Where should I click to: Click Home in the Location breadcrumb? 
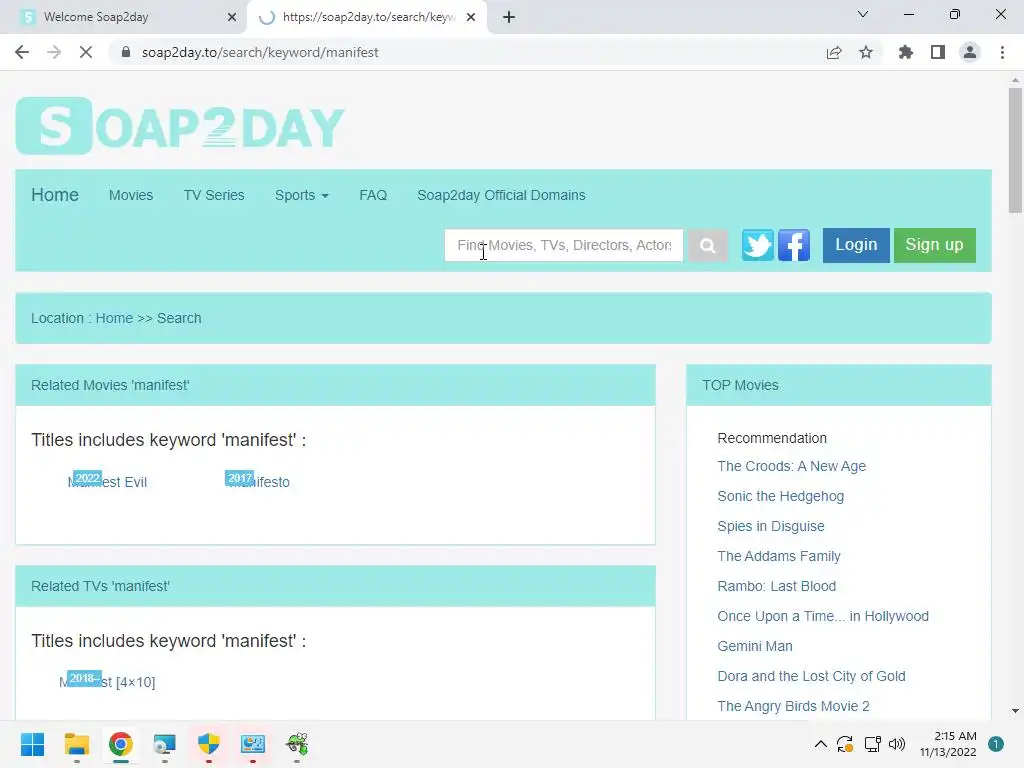pyautogui.click(x=114, y=318)
